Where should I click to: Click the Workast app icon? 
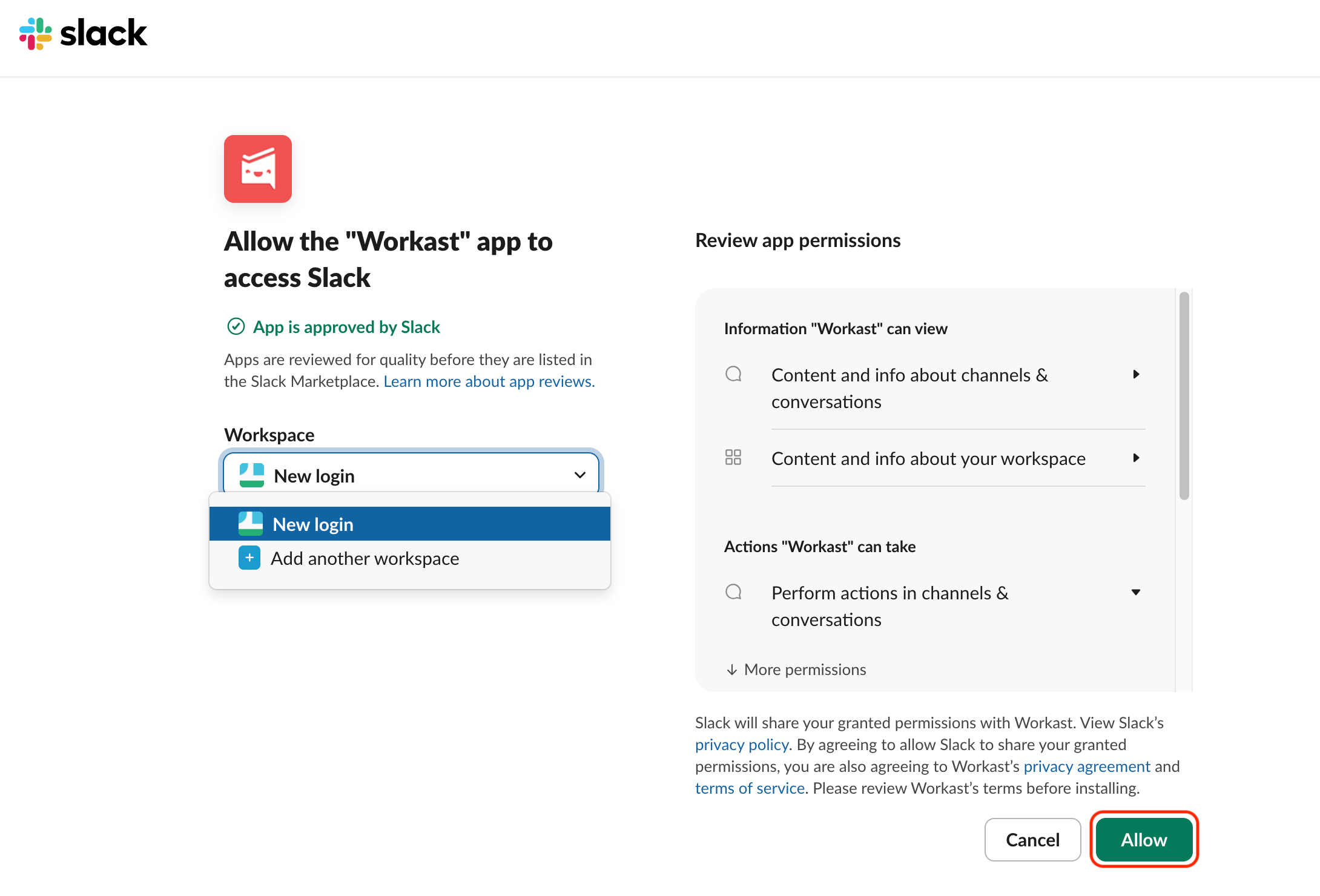point(257,169)
